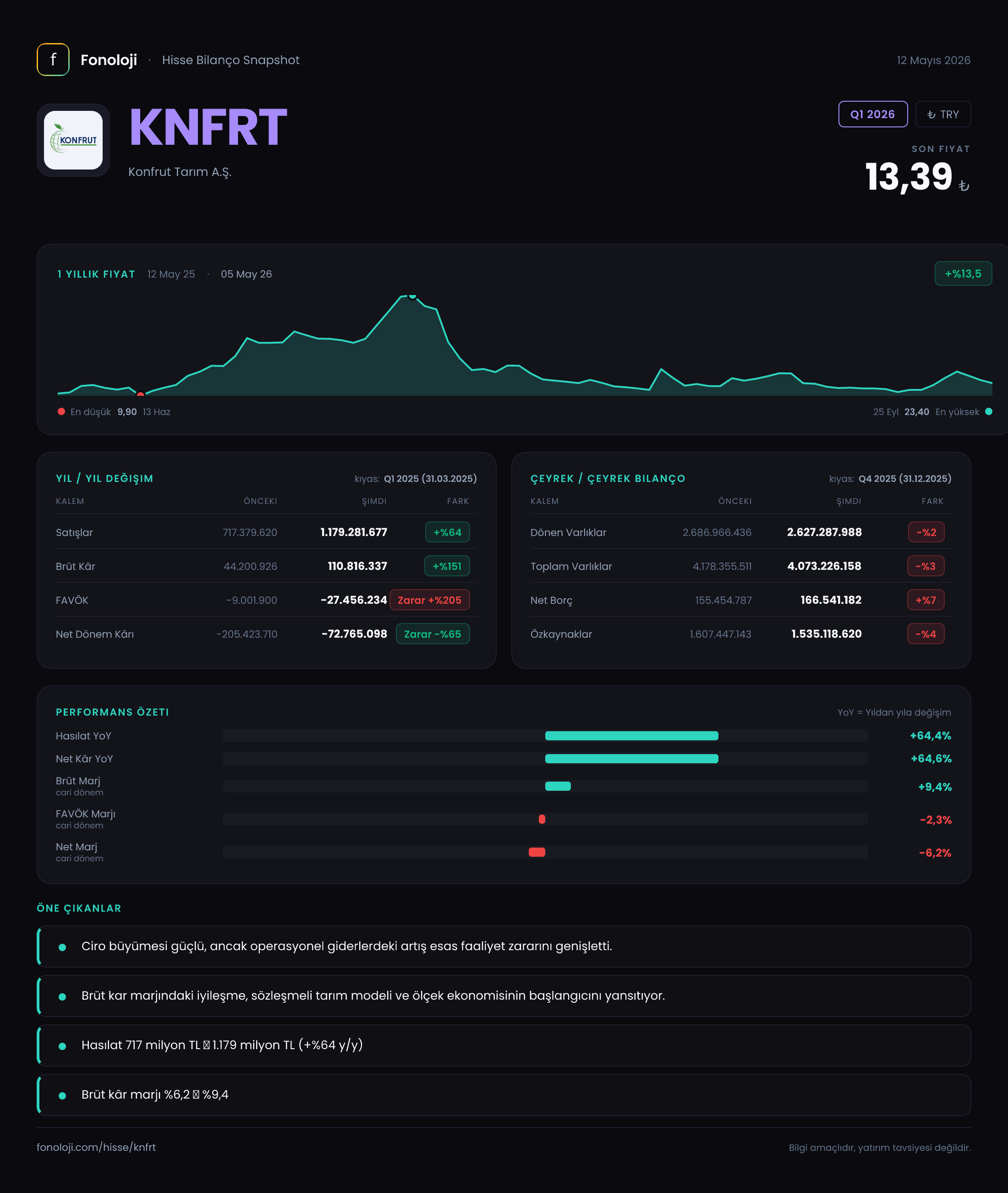This screenshot has width=1008, height=1193.
Task: Click the YIL / YIL DEĞİŞİM section header
Action: tap(104, 478)
